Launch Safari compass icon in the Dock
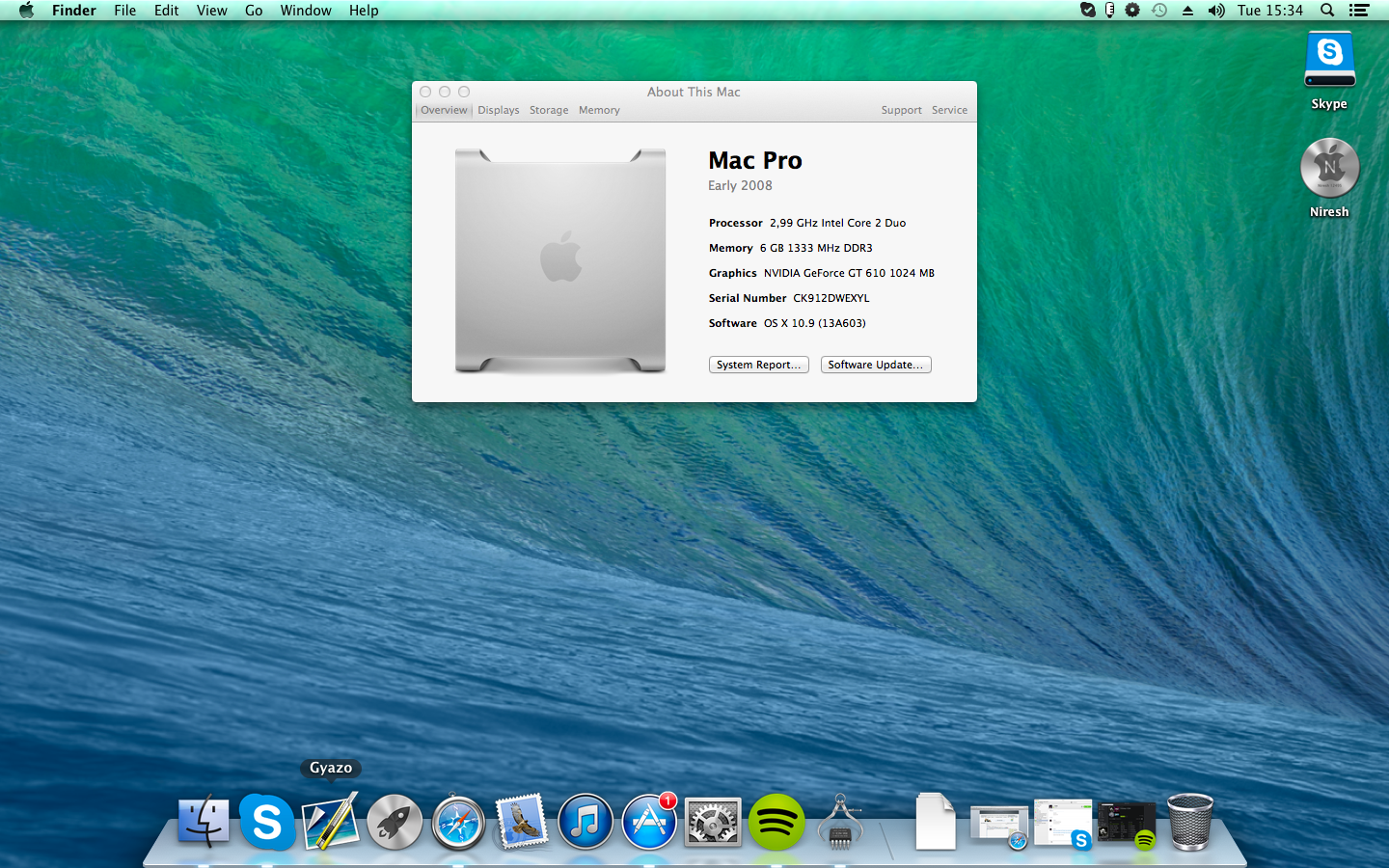This screenshot has height=868, width=1389. pyautogui.click(x=458, y=822)
